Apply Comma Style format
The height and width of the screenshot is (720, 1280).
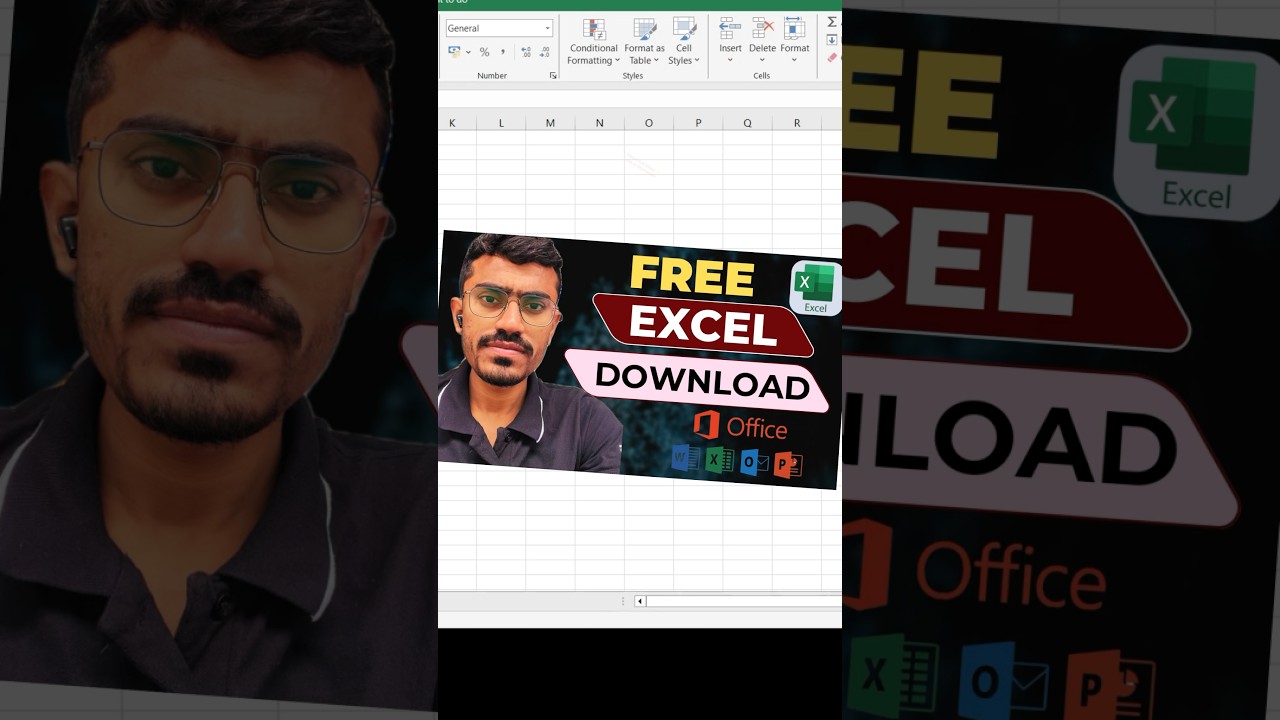(x=502, y=52)
